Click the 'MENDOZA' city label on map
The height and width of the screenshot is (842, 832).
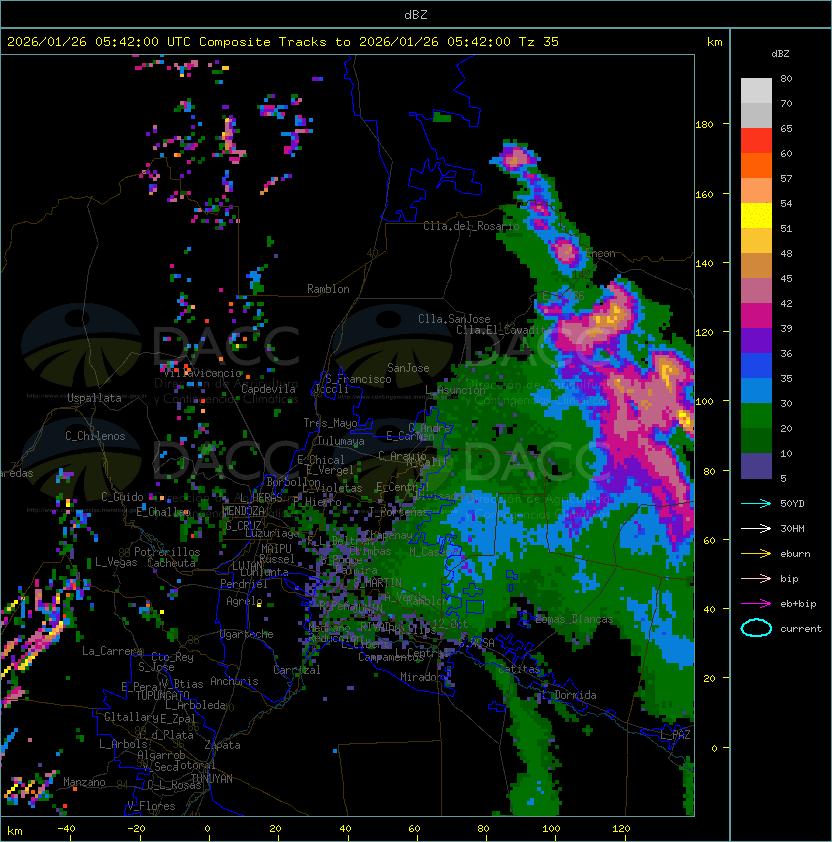click(243, 511)
